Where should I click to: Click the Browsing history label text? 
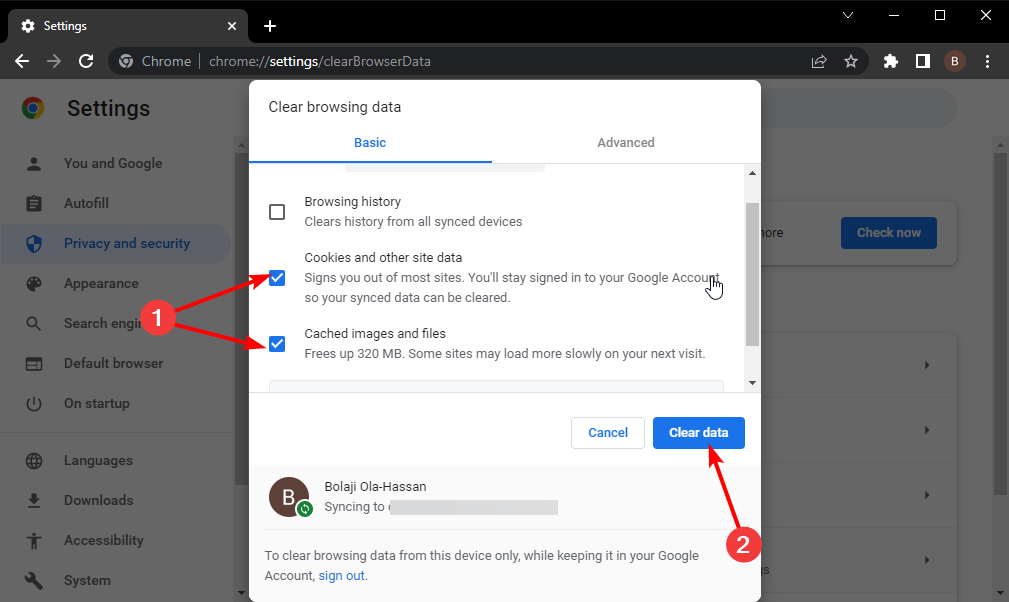click(x=353, y=202)
